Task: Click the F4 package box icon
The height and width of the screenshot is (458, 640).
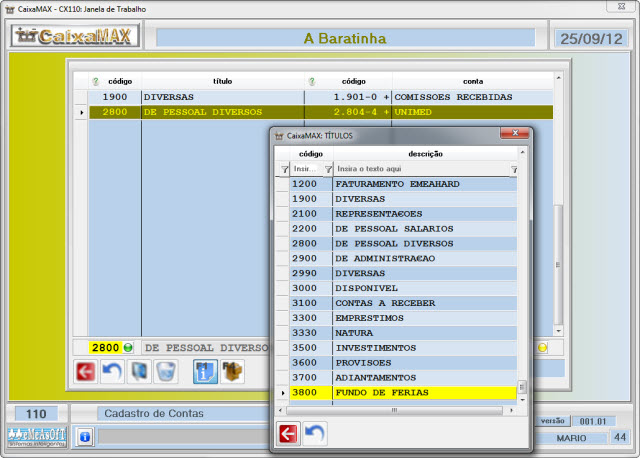Action: (x=232, y=373)
